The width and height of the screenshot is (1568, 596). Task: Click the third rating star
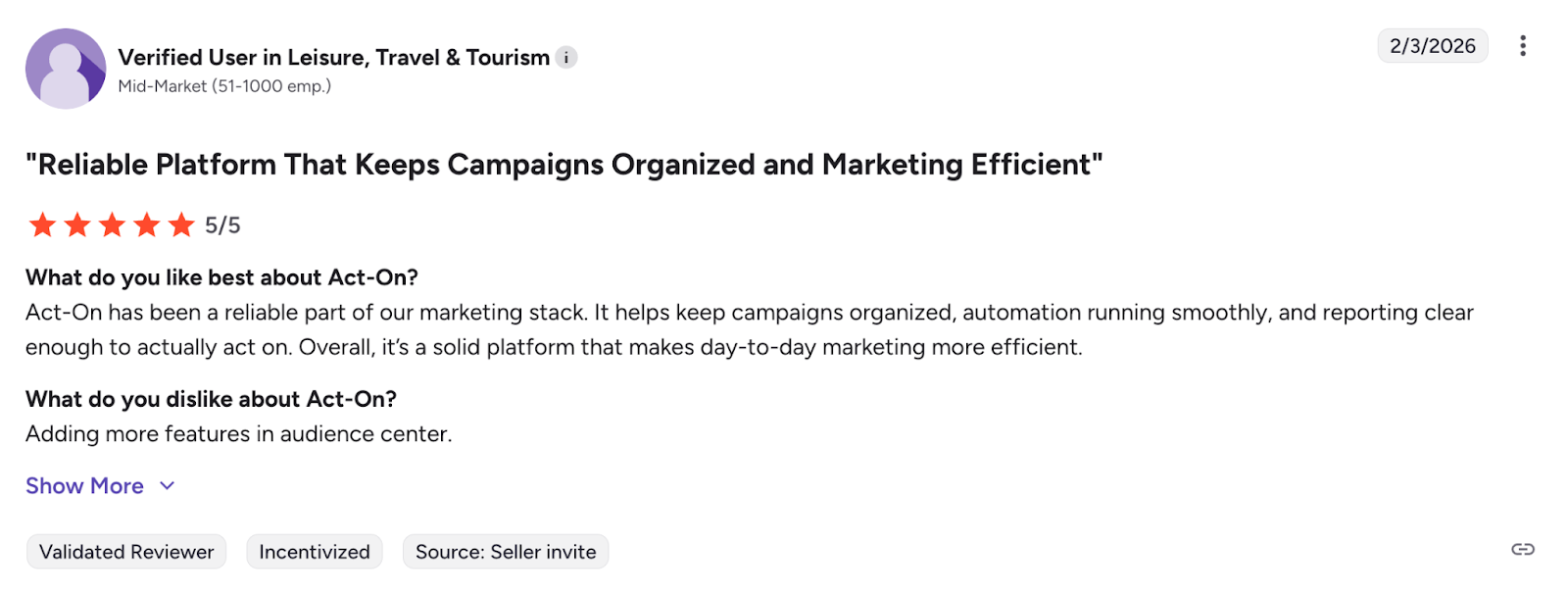coord(113,225)
